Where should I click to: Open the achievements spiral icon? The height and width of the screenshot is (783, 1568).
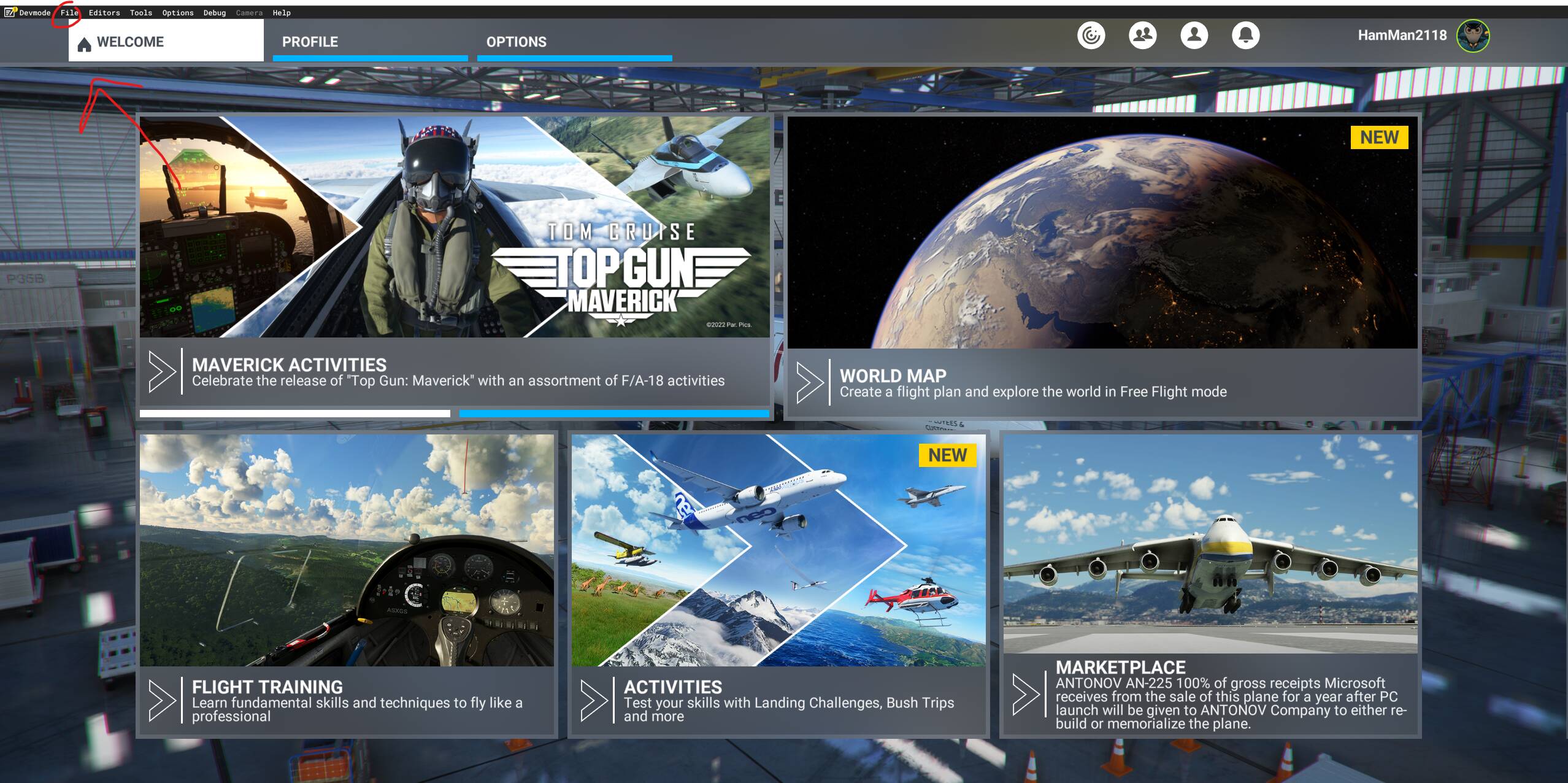tap(1091, 36)
